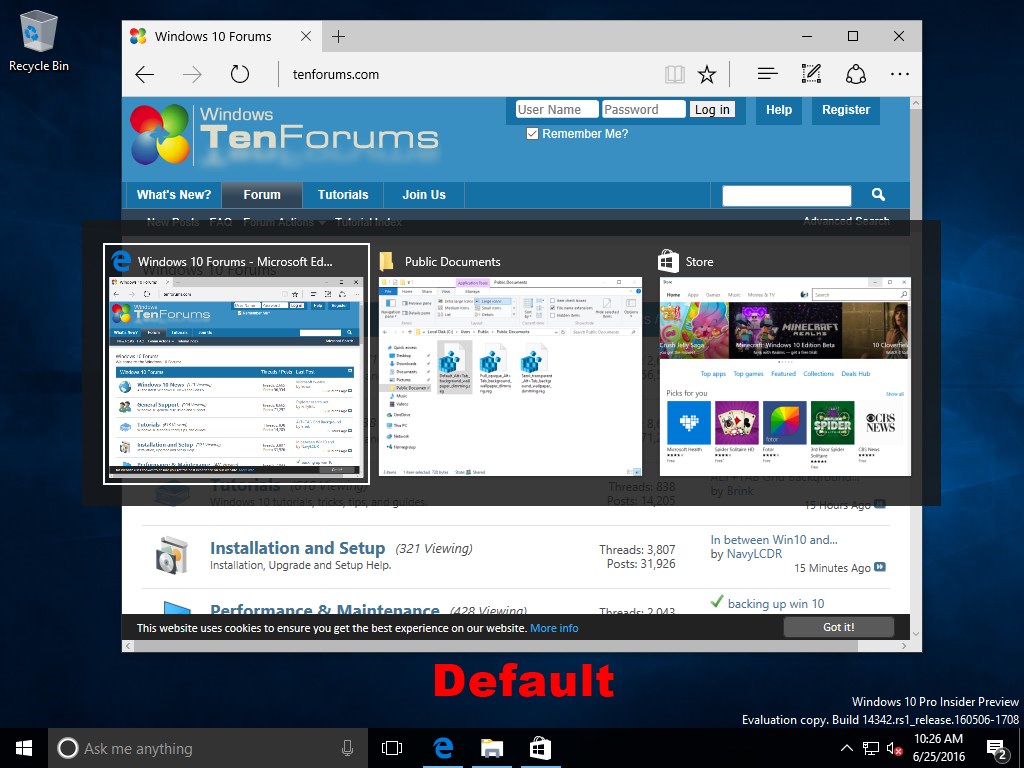Open the Store from the taskbar

pyautogui.click(x=539, y=747)
